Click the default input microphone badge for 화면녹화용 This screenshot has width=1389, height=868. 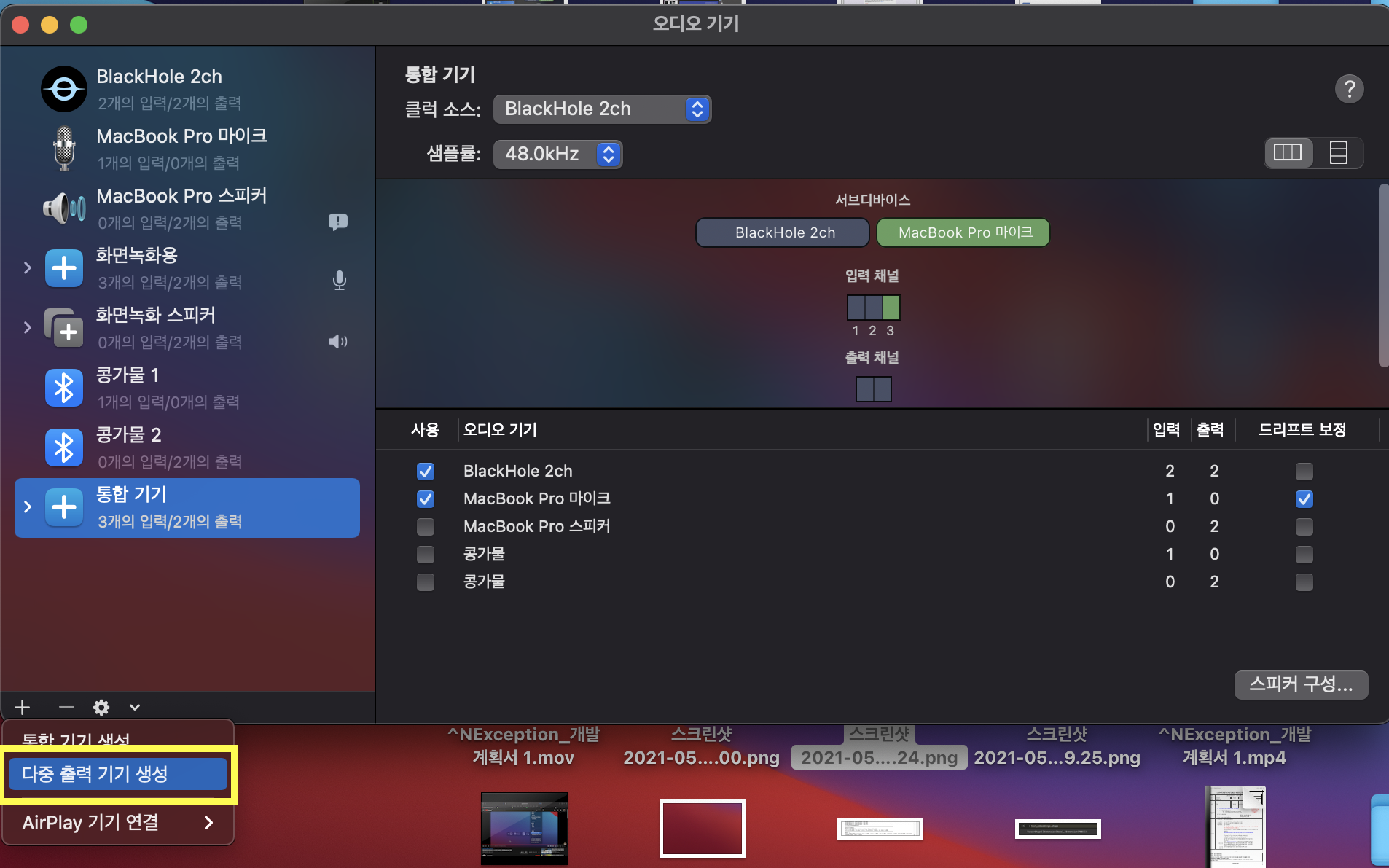tap(339, 281)
